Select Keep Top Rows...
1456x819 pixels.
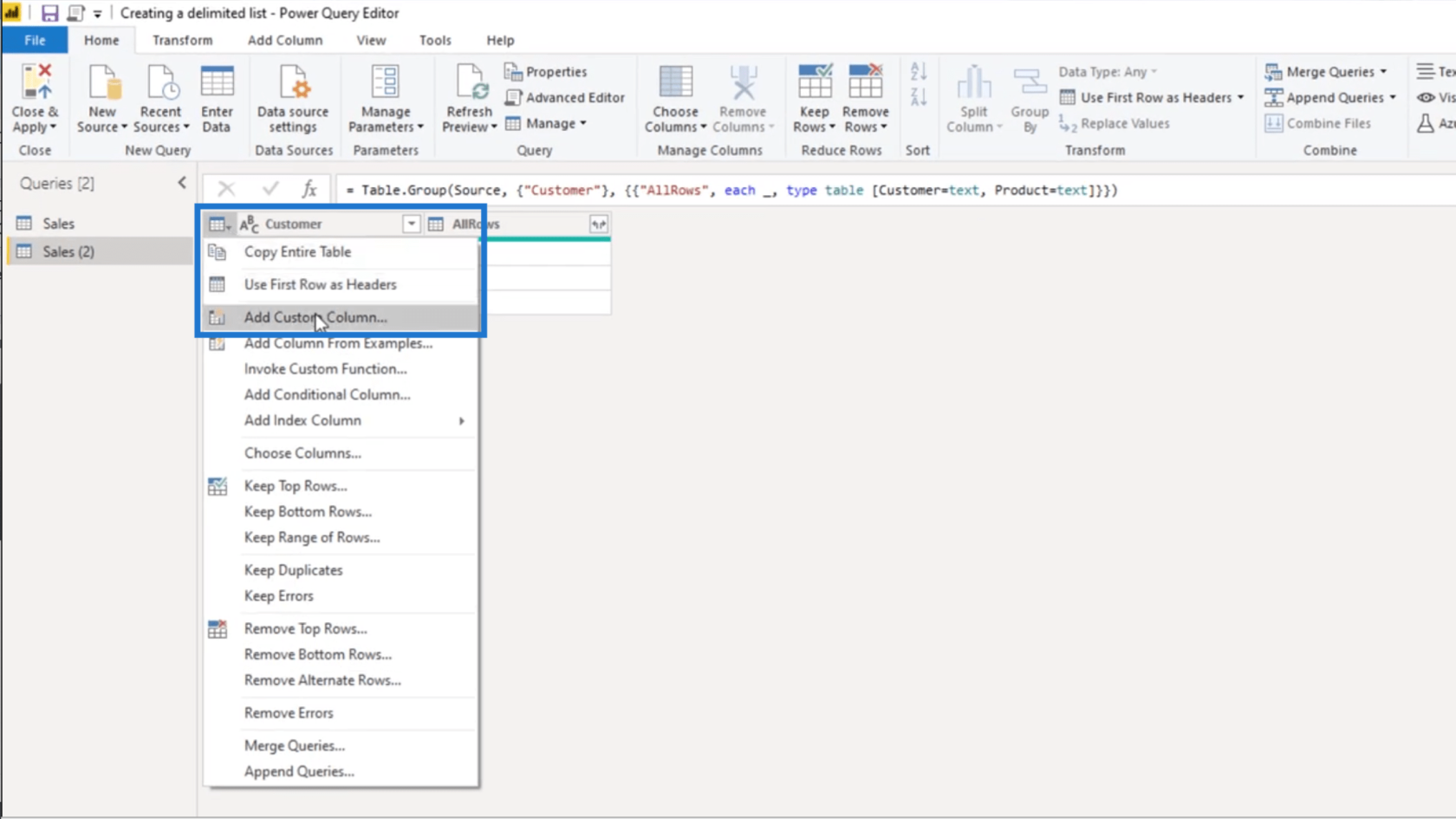click(x=341, y=486)
